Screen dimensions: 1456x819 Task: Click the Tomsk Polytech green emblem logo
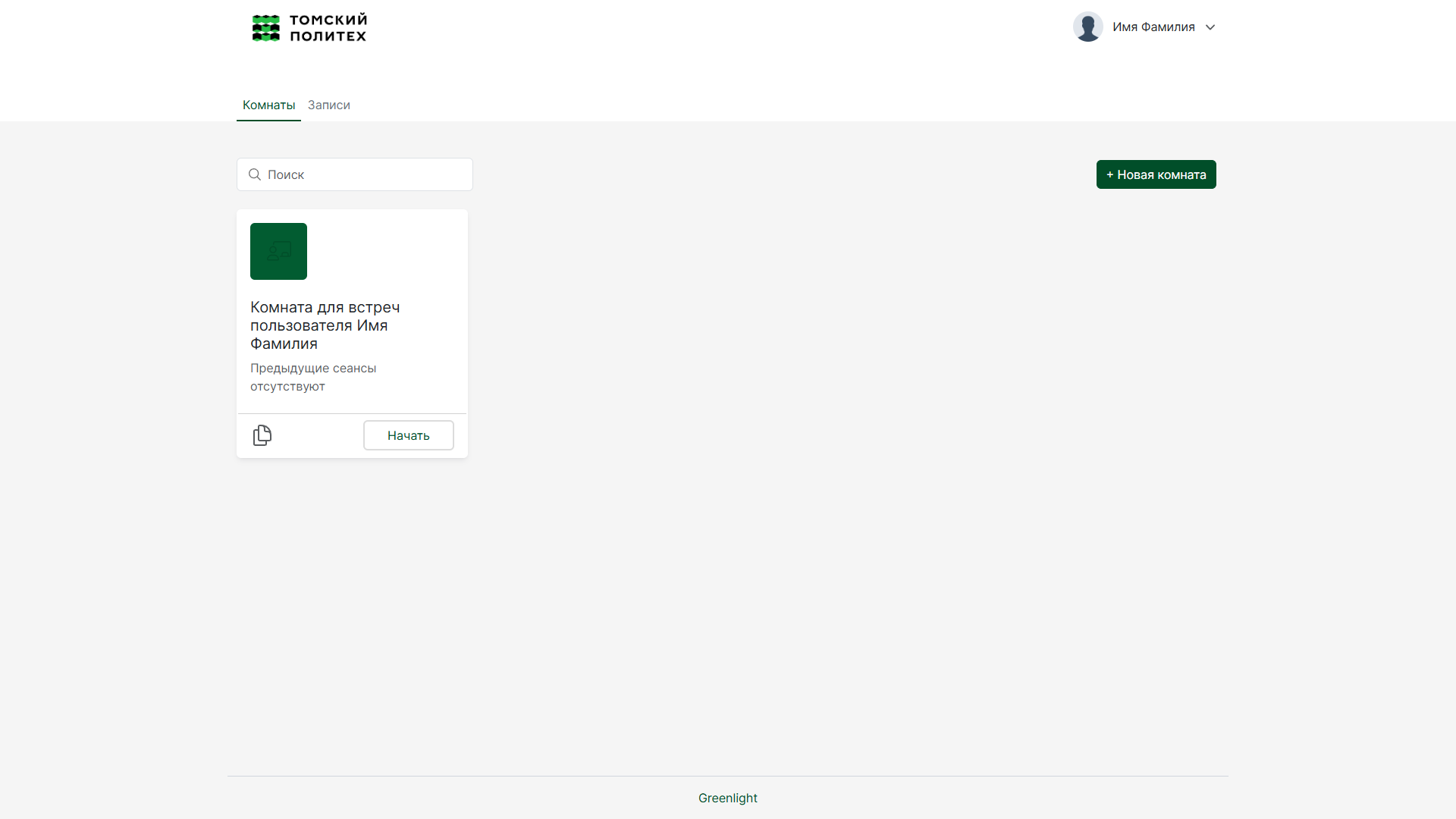(x=265, y=28)
